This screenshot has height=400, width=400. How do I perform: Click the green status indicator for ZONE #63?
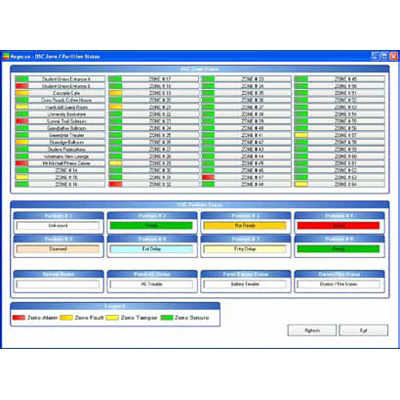pyautogui.click(x=301, y=177)
